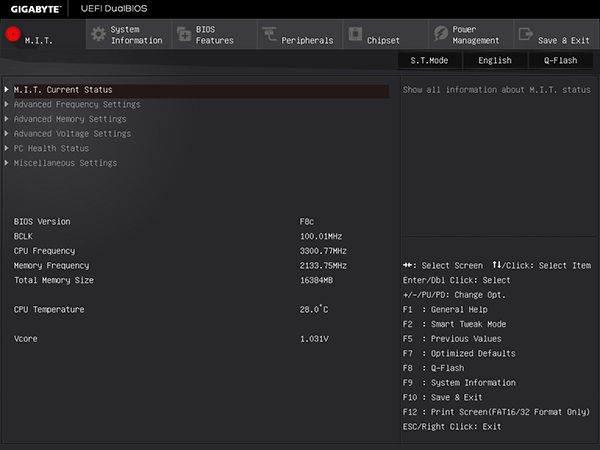This screenshot has width=600, height=450.
Task: Click the Save & Exit arrow icon
Action: tap(526, 34)
